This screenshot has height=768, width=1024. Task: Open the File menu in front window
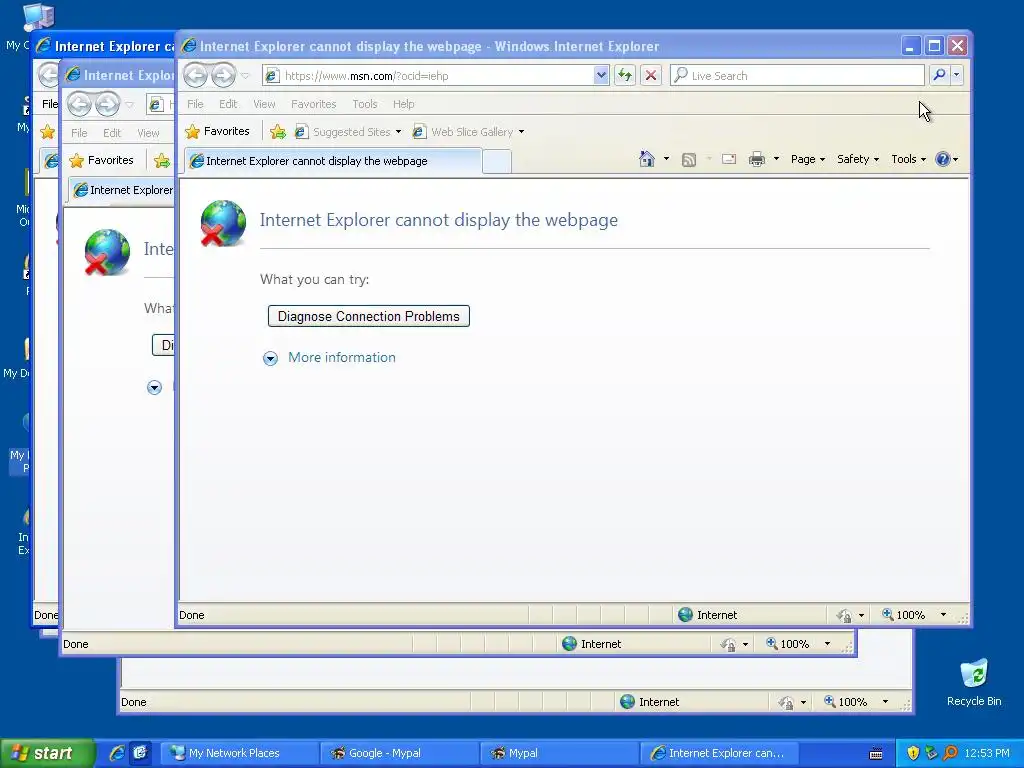pos(195,104)
